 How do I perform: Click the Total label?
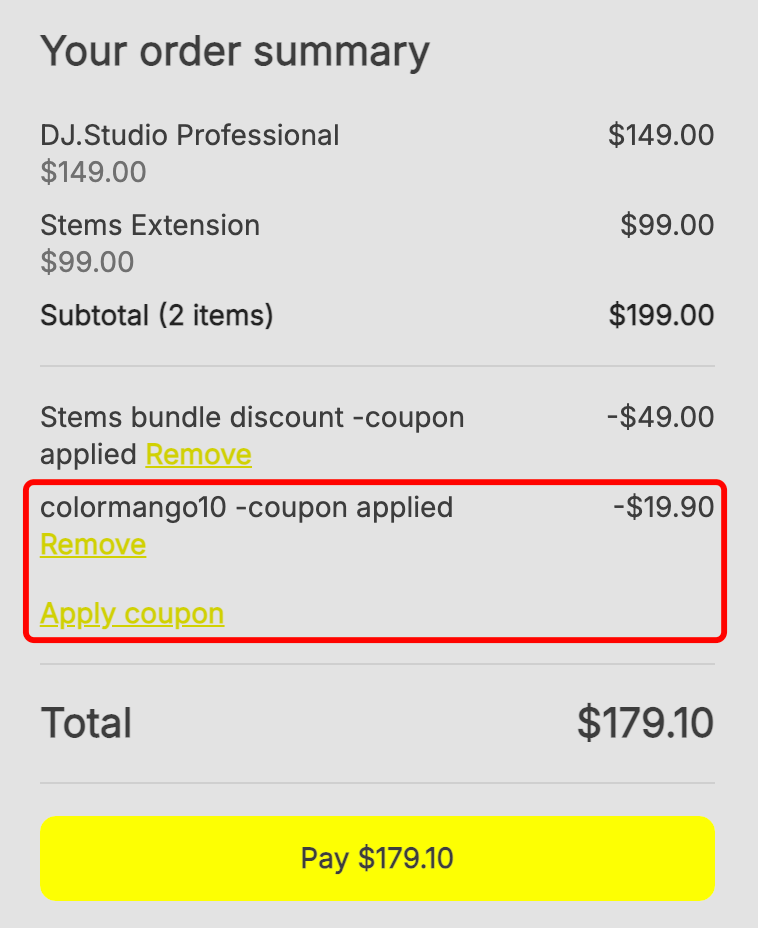(86, 723)
